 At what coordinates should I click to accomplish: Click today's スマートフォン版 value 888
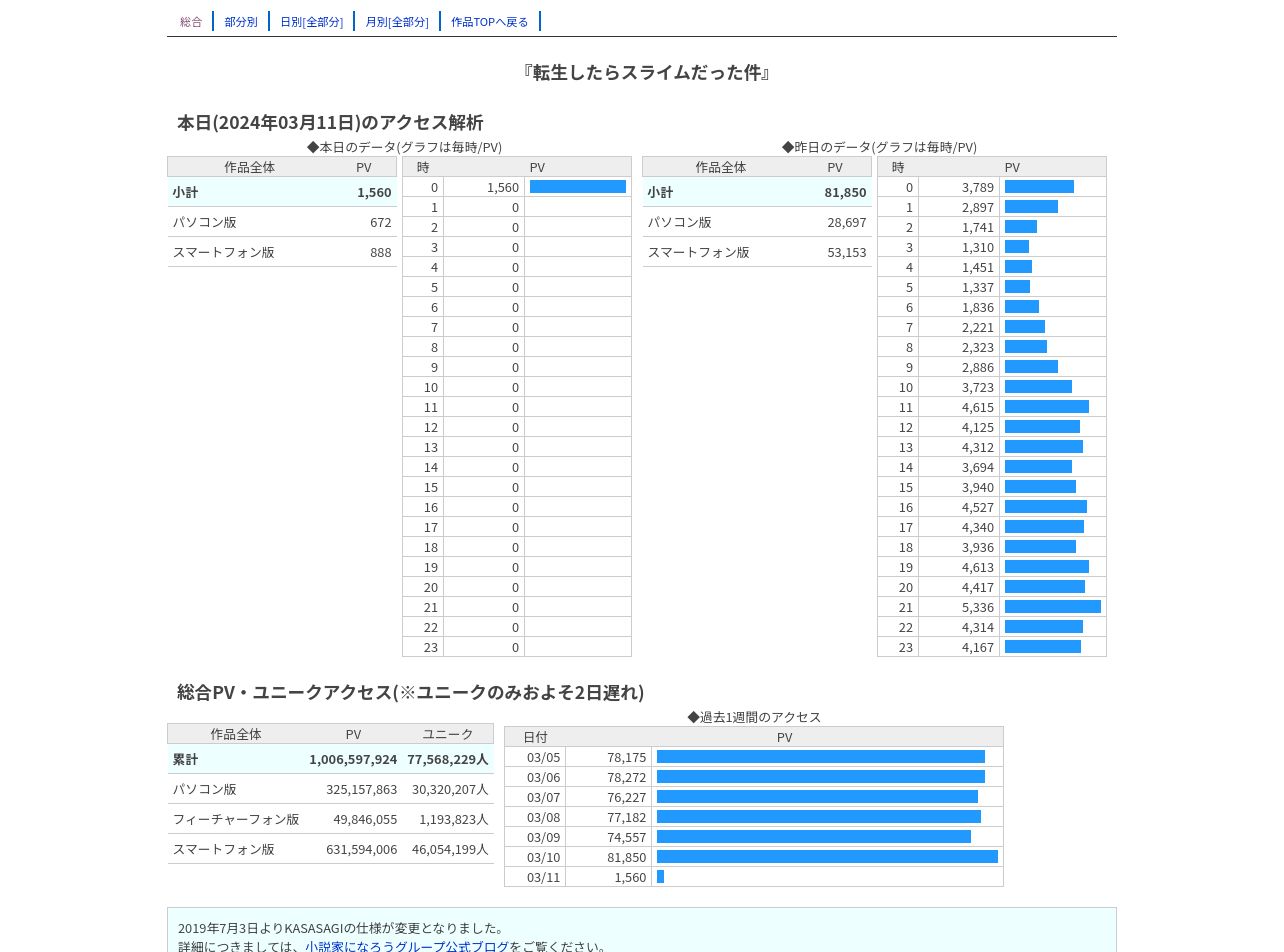(x=380, y=252)
